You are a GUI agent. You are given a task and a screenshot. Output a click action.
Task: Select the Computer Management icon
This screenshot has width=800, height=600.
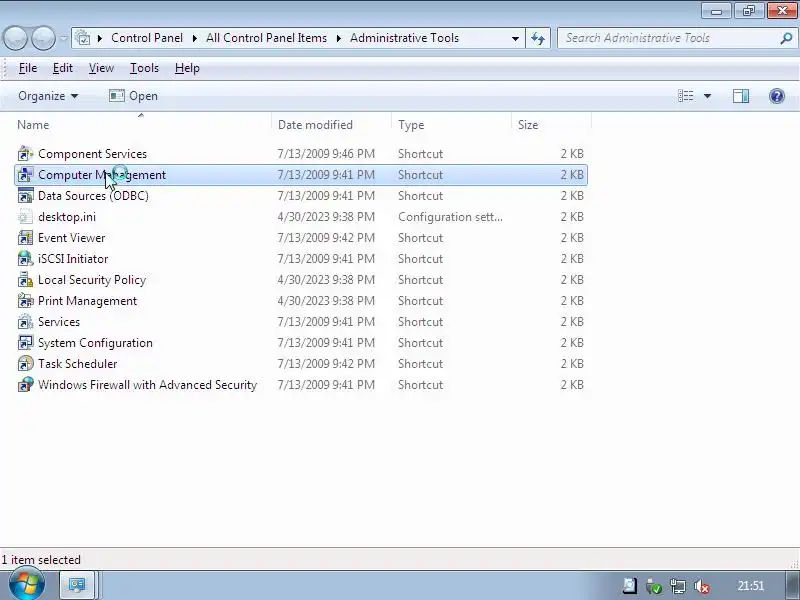(x=25, y=175)
